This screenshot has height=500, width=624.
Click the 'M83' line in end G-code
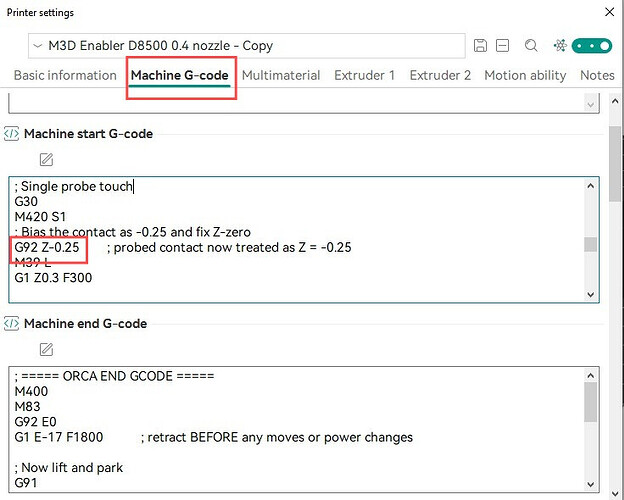coord(27,407)
